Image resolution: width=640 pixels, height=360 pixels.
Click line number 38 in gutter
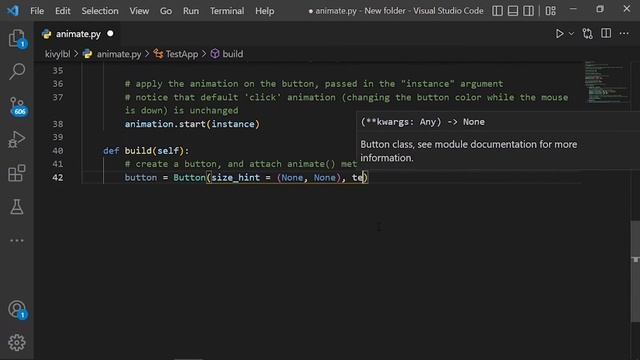tap(58, 124)
